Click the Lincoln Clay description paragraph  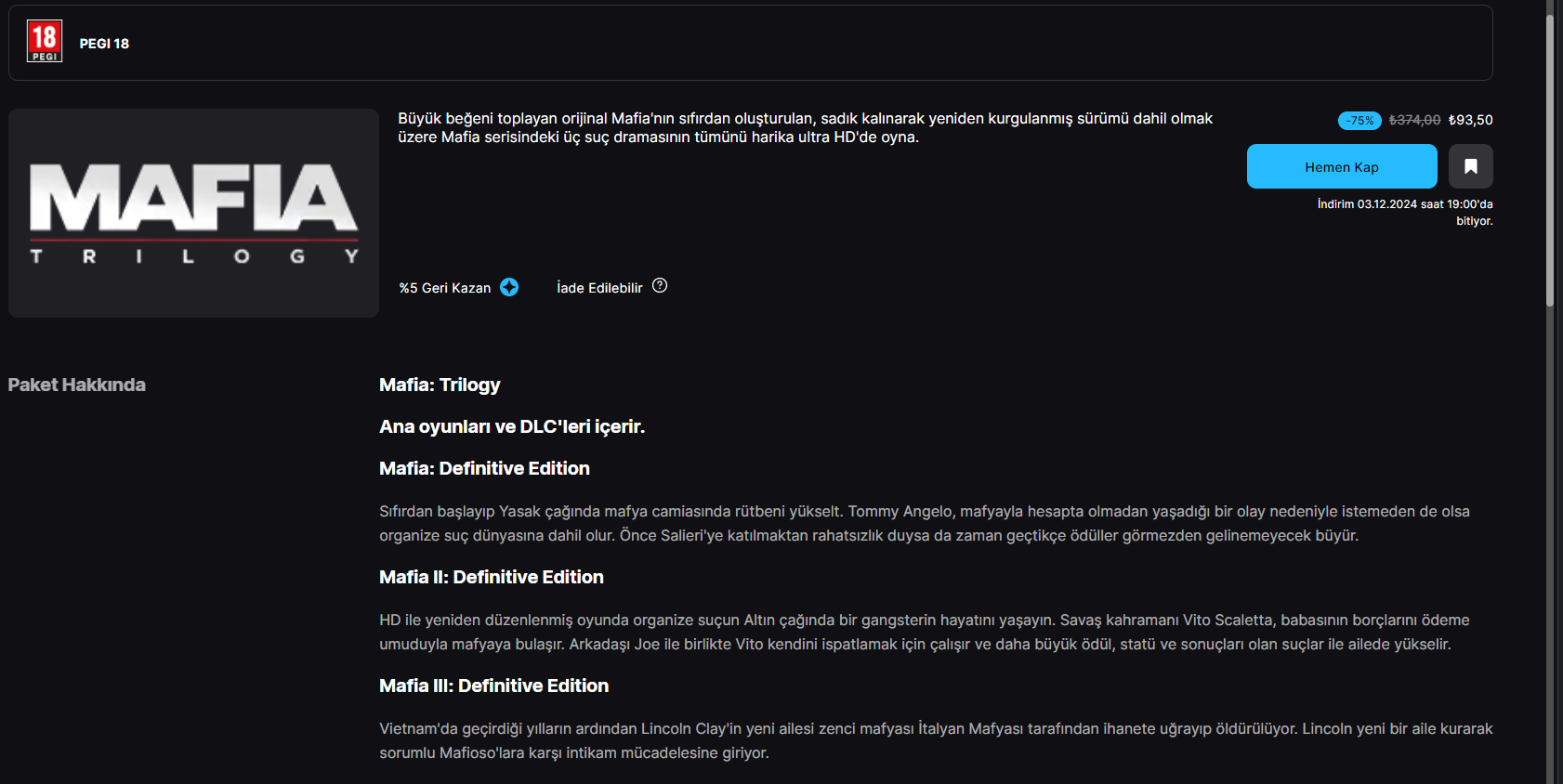(936, 740)
